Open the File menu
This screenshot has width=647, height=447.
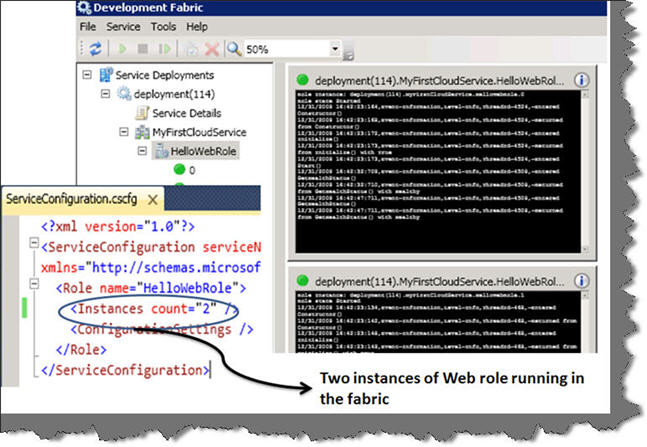(88, 27)
